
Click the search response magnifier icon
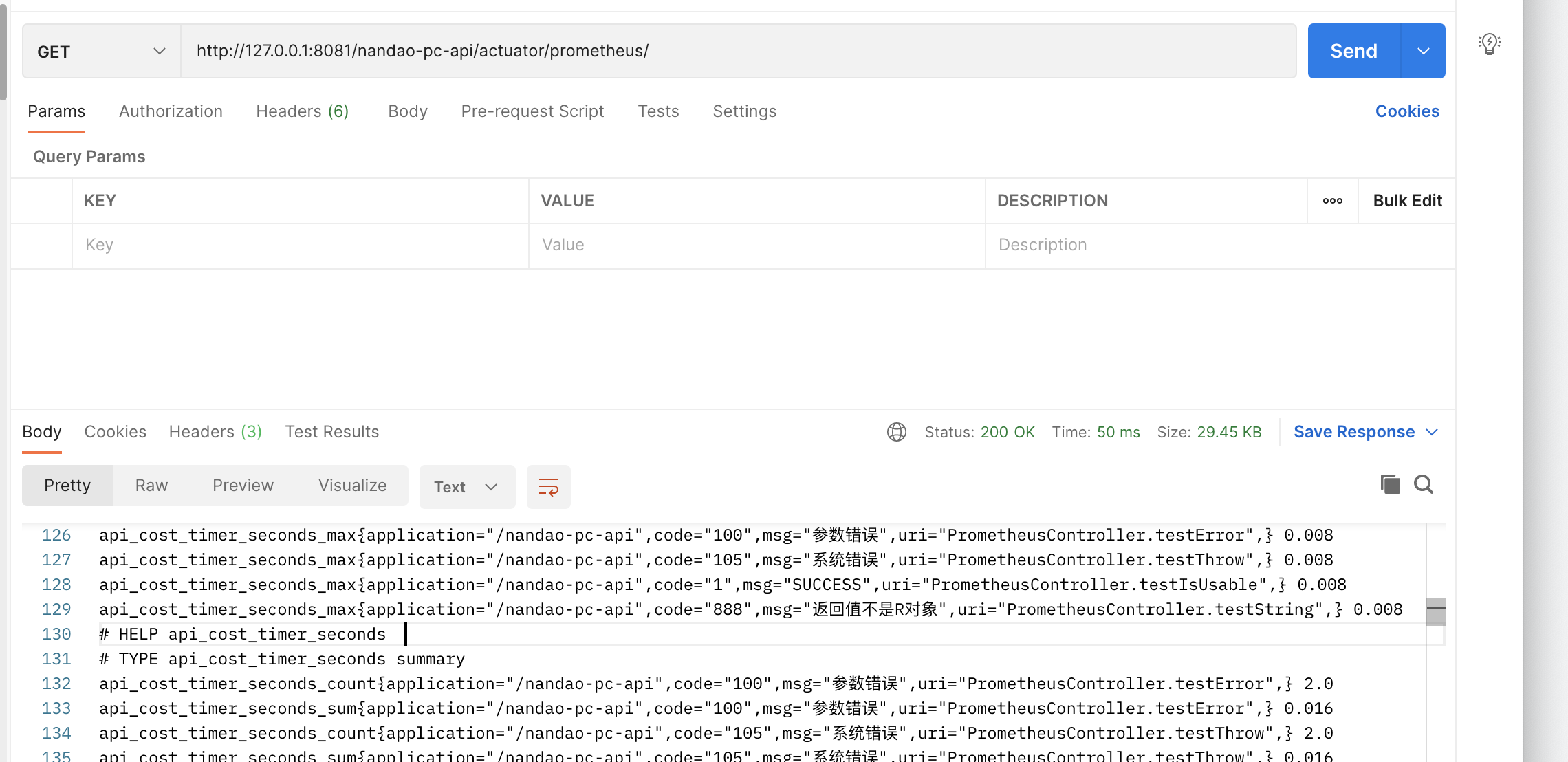[x=1424, y=485]
